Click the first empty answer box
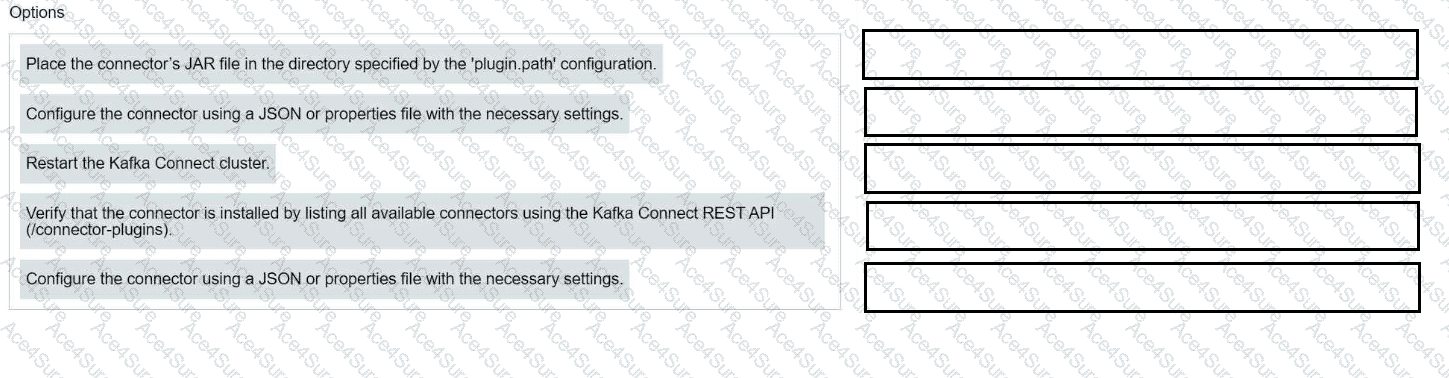This screenshot has width=1449, height=378. [x=1140, y=54]
